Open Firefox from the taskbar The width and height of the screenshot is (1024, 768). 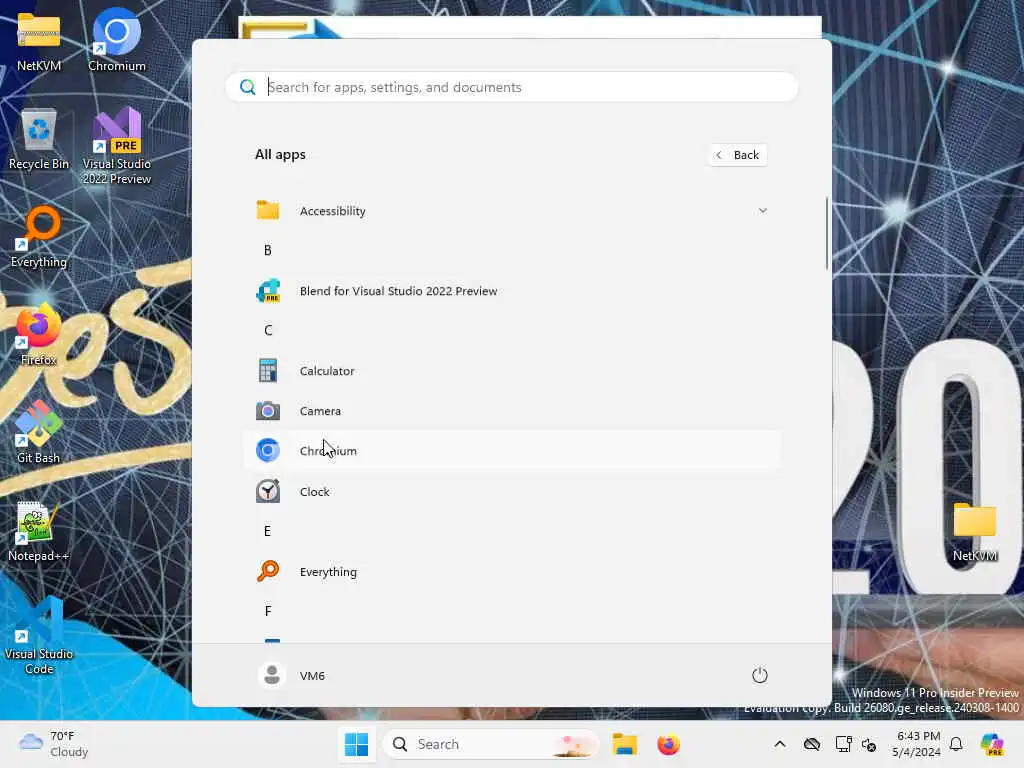[x=668, y=744]
